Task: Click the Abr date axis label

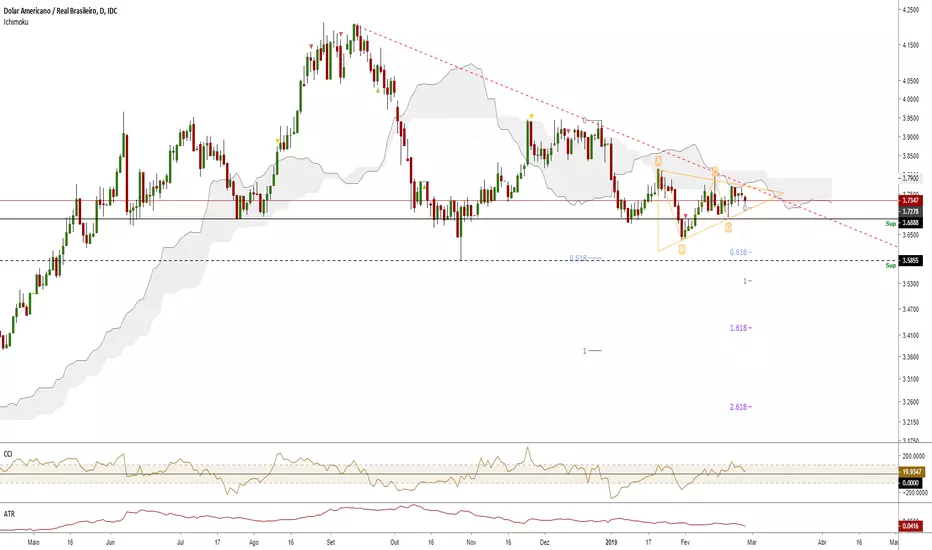Action: [823, 543]
